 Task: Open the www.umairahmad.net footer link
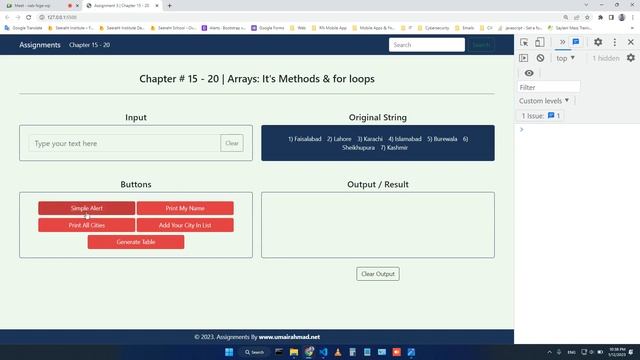[289, 337]
